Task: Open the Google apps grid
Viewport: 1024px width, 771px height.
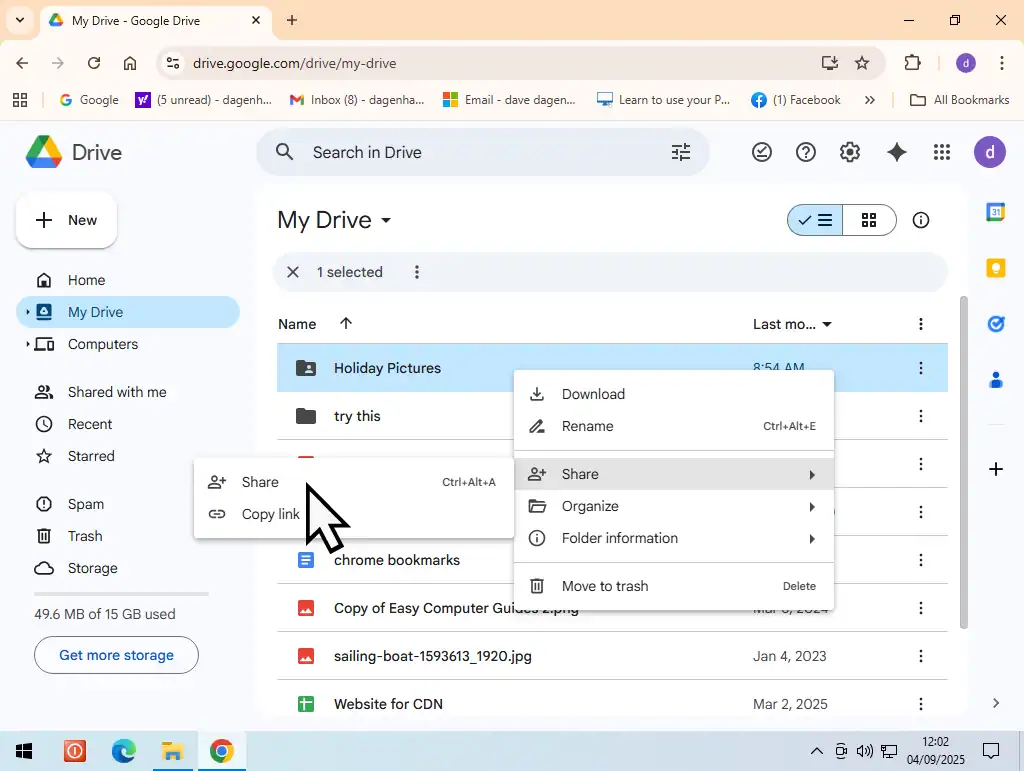Action: (941, 152)
